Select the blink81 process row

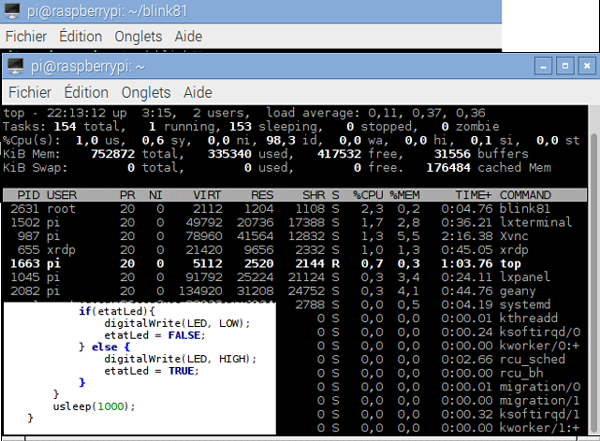(x=295, y=209)
